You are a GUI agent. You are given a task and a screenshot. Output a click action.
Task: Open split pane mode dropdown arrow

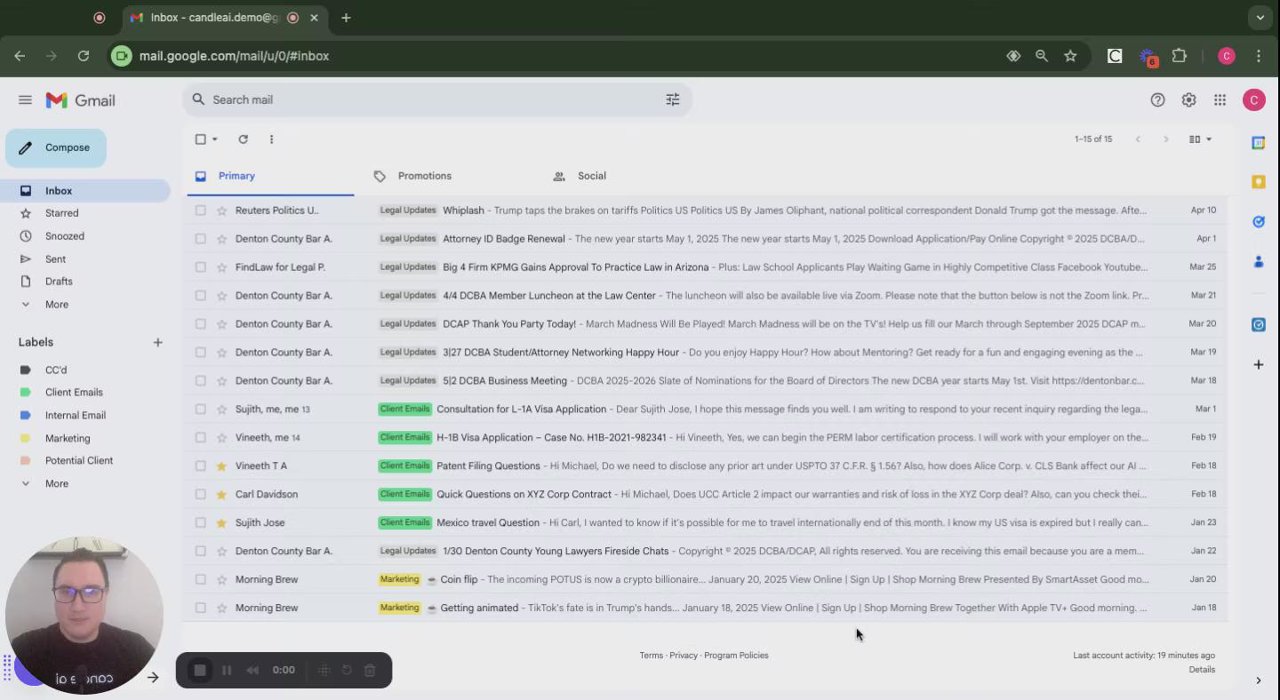[x=1209, y=139]
